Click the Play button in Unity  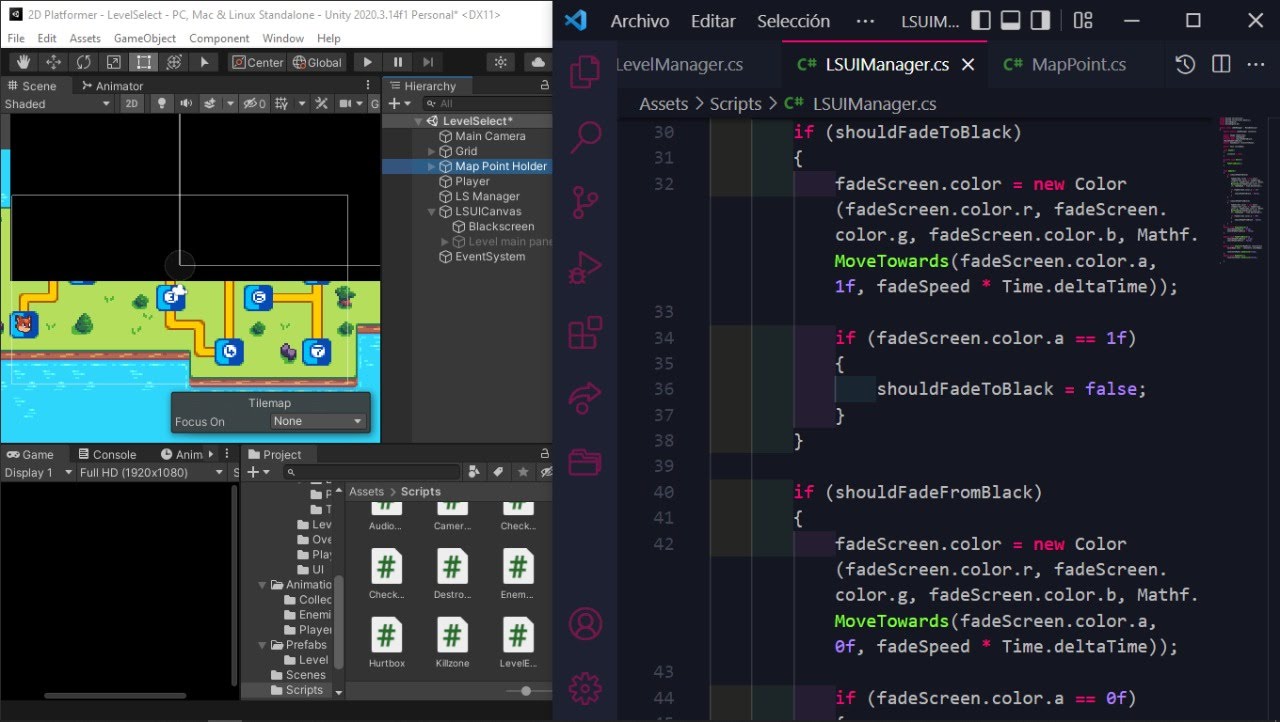[x=368, y=62]
